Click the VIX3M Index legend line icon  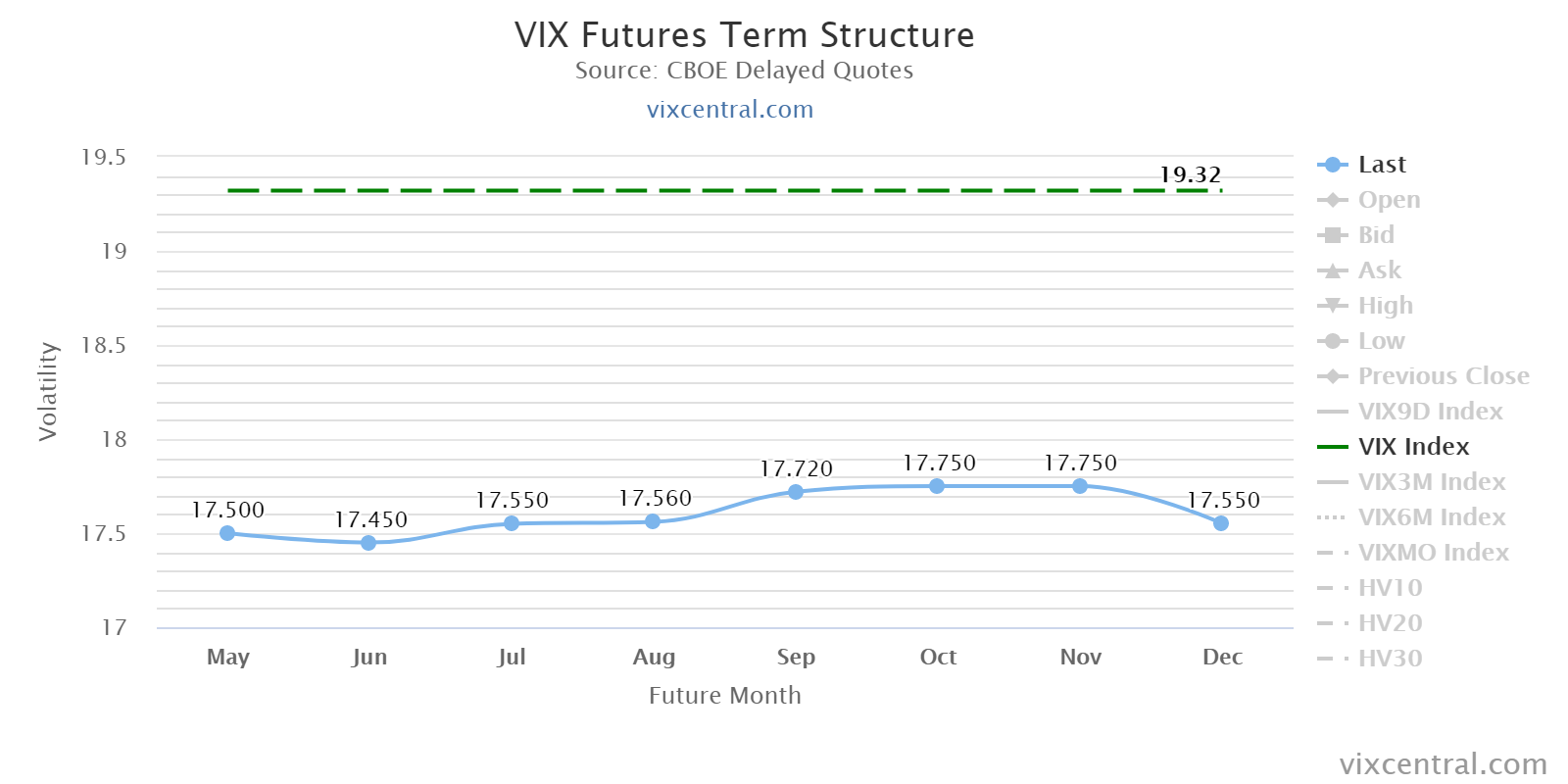pyautogui.click(x=1333, y=482)
